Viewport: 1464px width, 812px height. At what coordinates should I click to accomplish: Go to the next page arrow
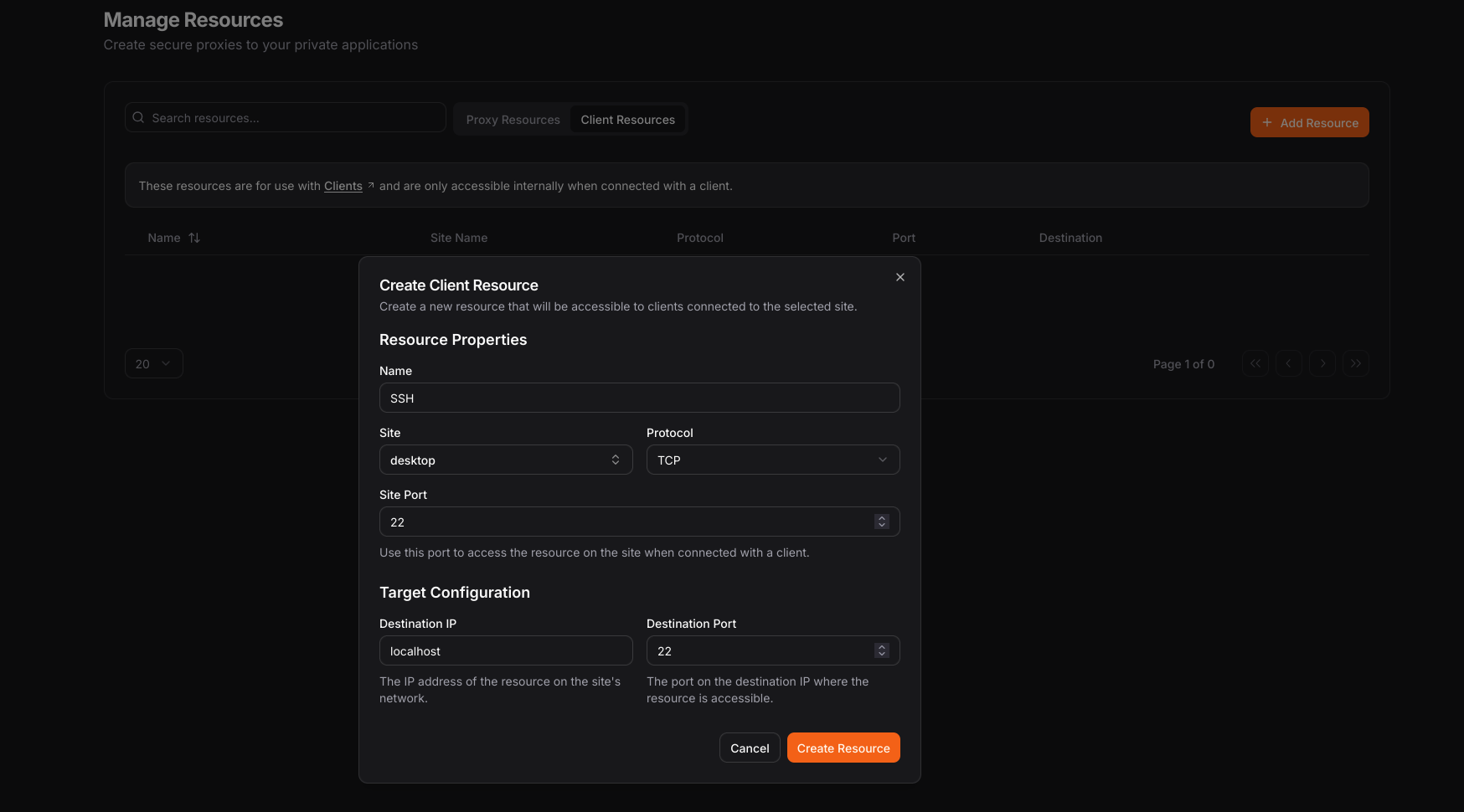click(x=1322, y=363)
